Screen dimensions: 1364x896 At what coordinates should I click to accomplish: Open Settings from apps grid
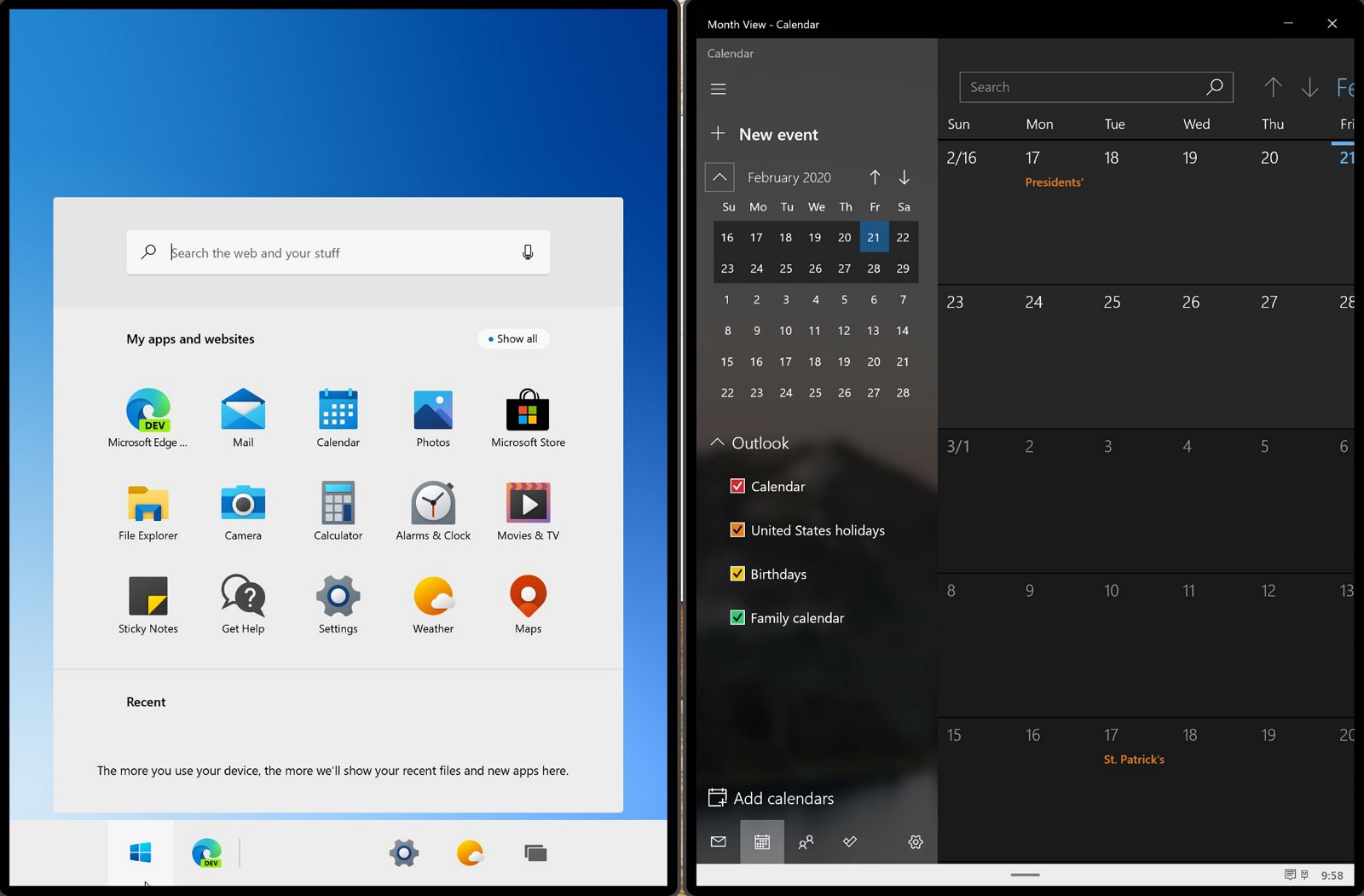(x=338, y=596)
